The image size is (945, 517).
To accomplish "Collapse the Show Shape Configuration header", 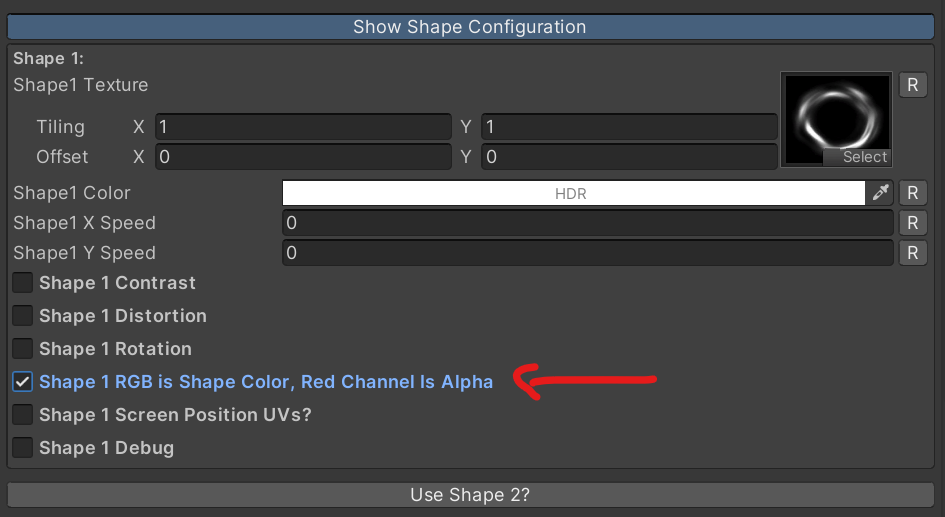I will click(471, 27).
